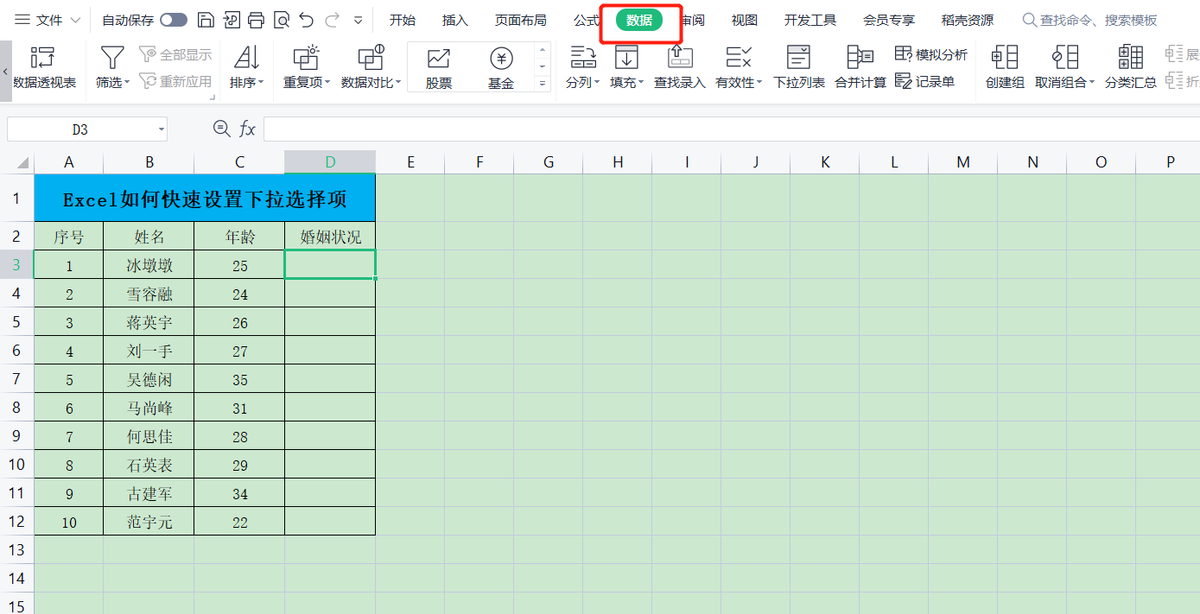Click the Fill (填充) icon
1200x614 pixels.
click(x=626, y=58)
